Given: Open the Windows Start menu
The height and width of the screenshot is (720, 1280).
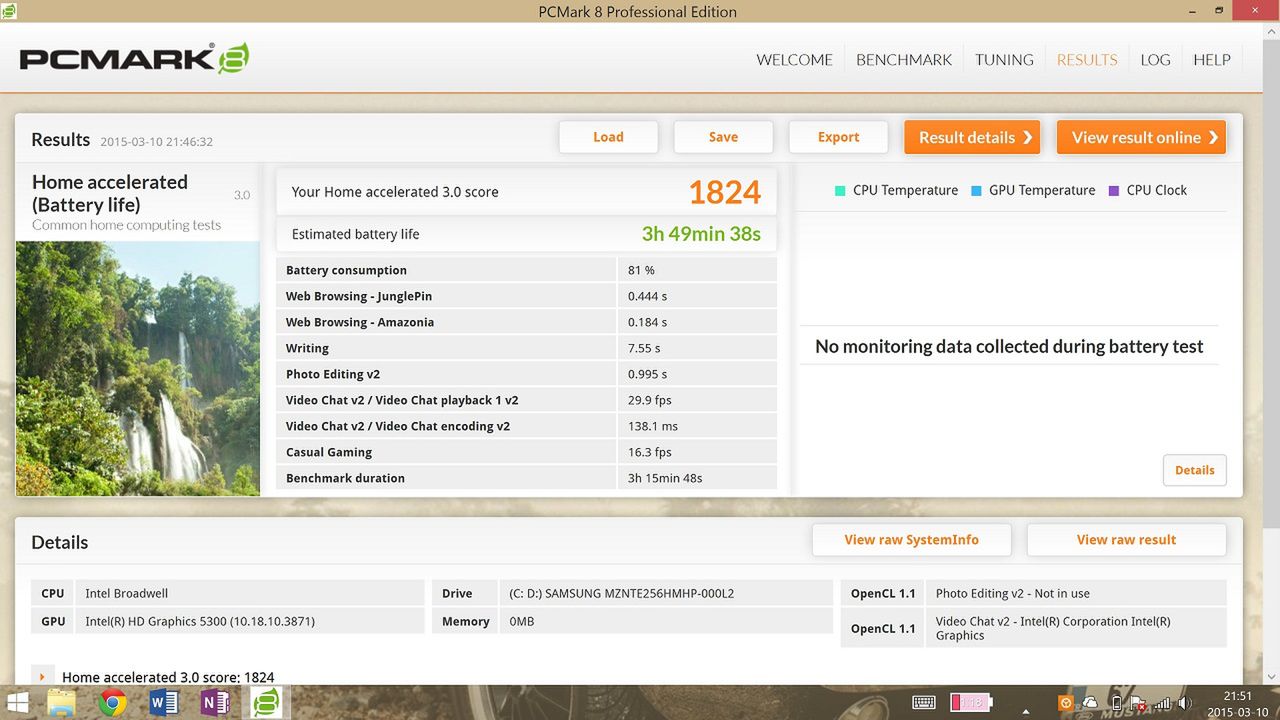Looking at the screenshot, I should [18, 703].
